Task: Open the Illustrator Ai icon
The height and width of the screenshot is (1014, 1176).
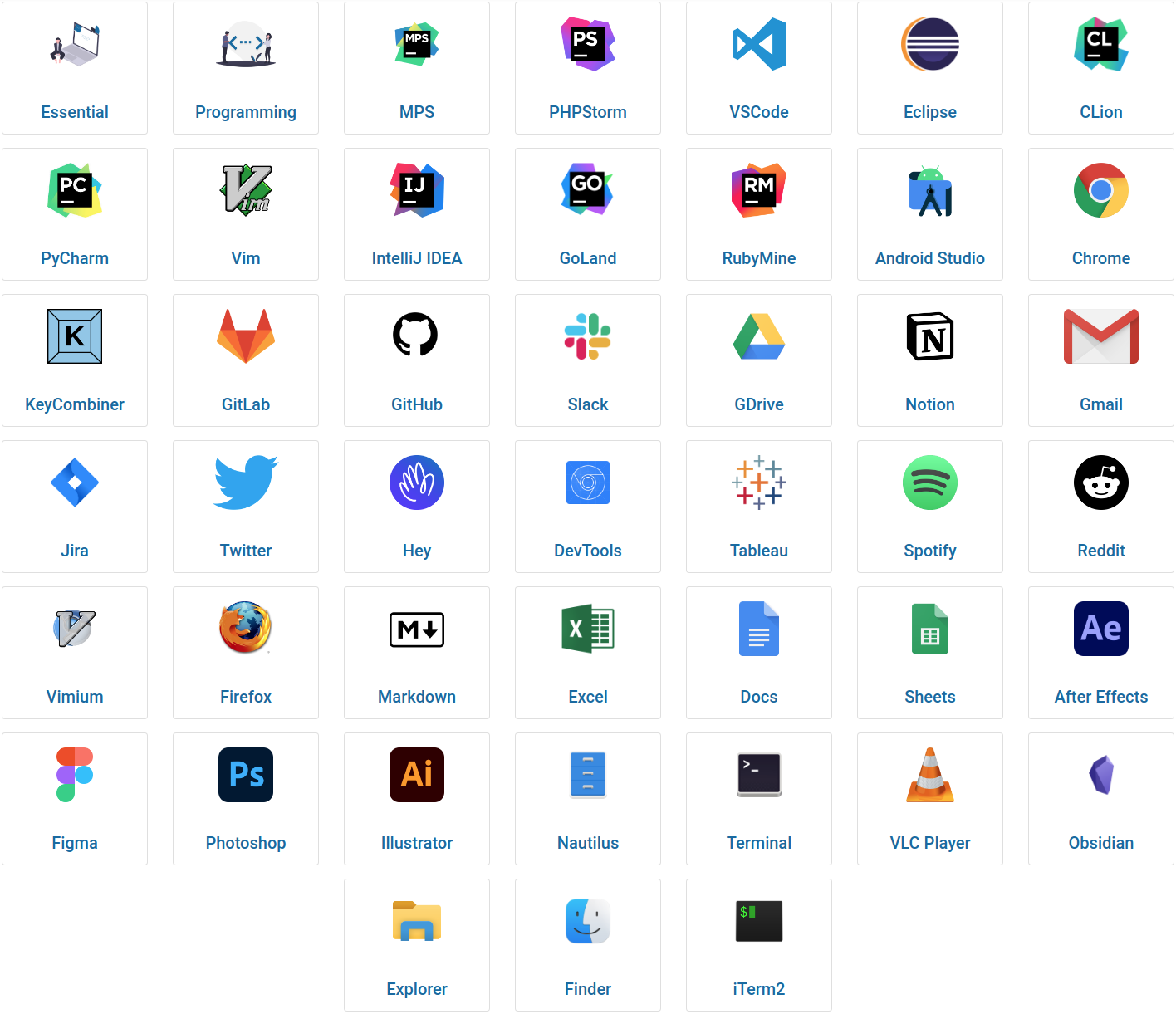Action: (x=417, y=775)
